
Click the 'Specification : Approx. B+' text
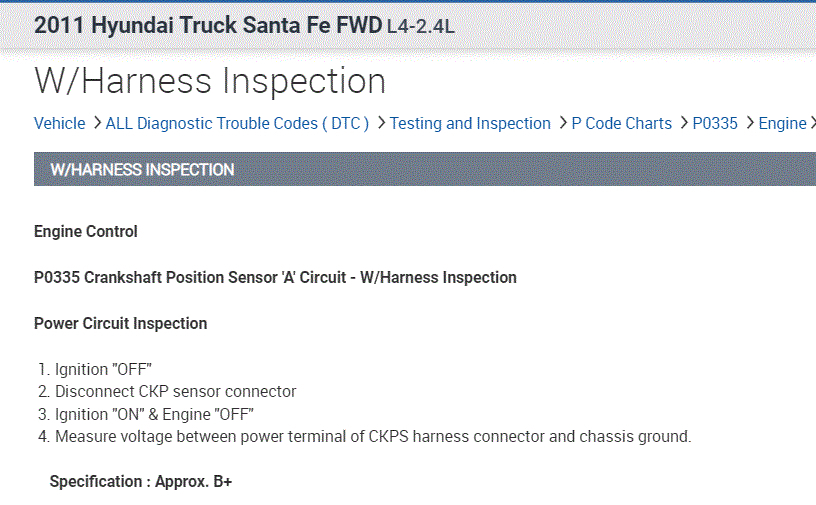coord(141,482)
